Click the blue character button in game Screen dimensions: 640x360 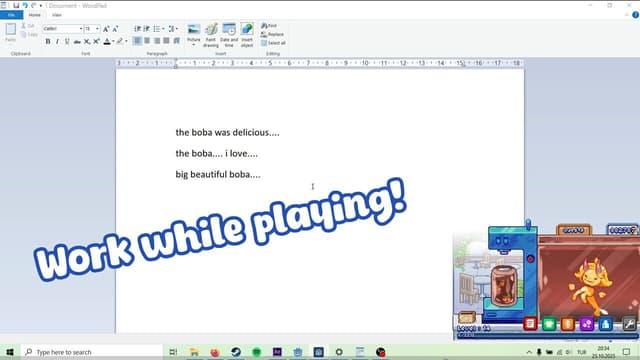605,324
